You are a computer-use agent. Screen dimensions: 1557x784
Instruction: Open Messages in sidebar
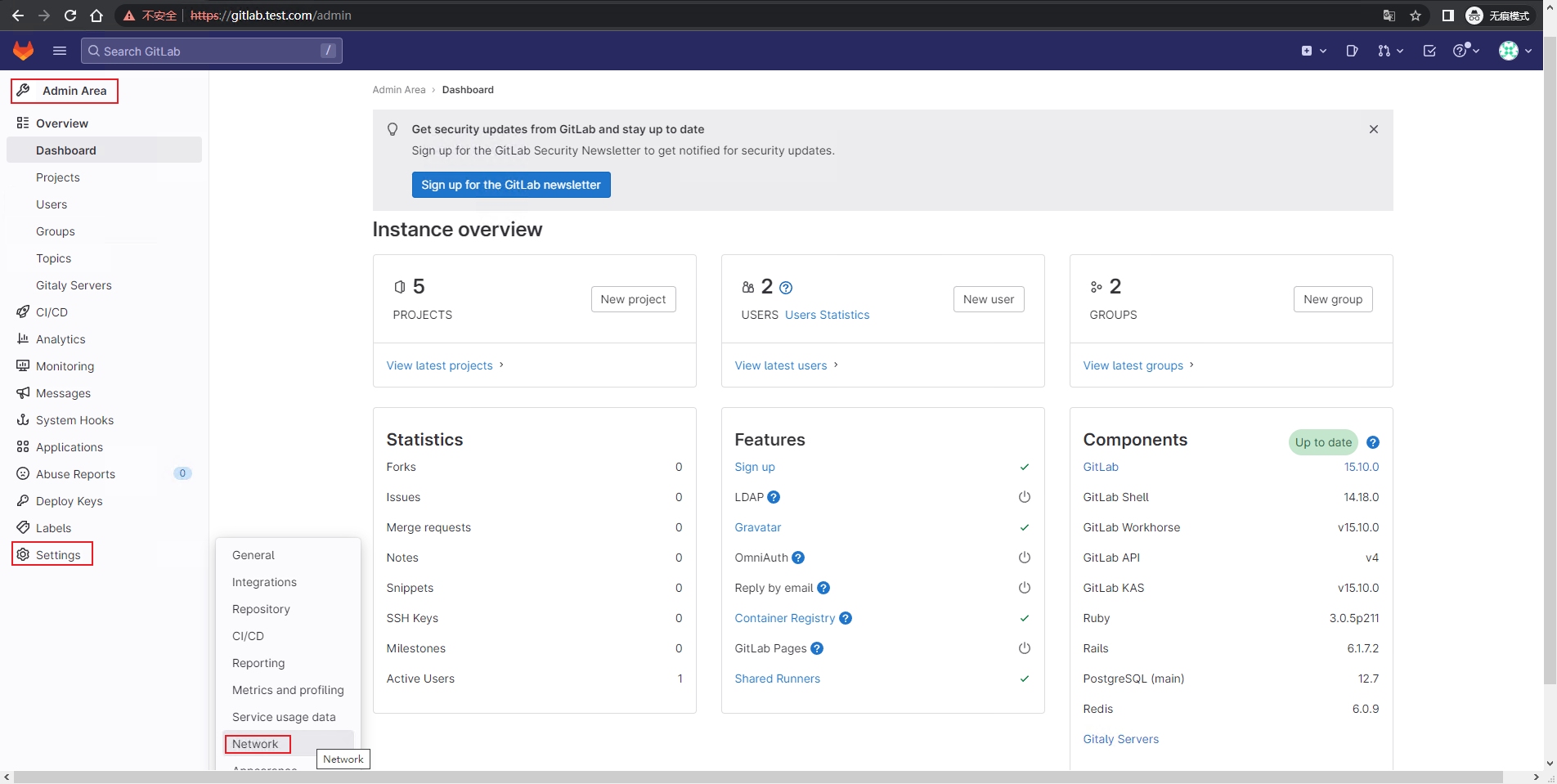point(63,393)
